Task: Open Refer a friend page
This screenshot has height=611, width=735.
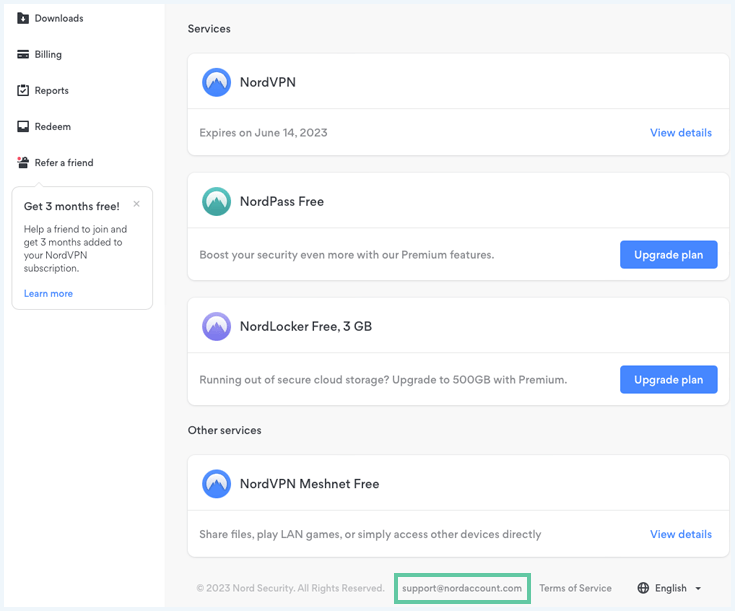Action: click(64, 163)
